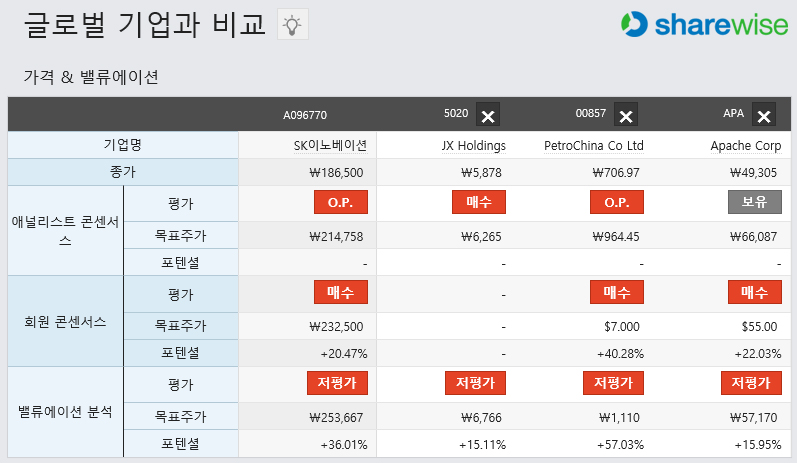This screenshot has width=797, height=463.
Task: Click the member consensus 매수 badge for SK이노베이션
Action: (x=341, y=292)
